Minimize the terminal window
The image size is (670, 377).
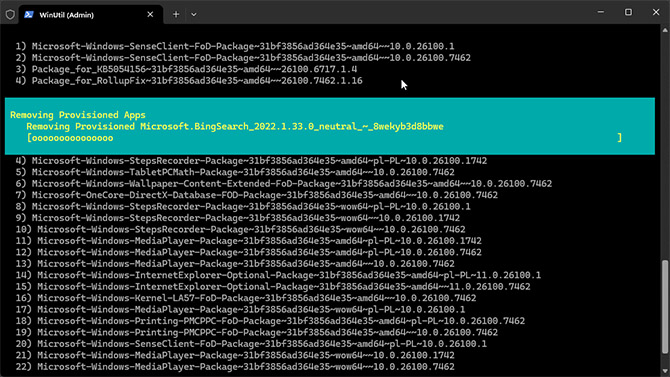(x=601, y=12)
